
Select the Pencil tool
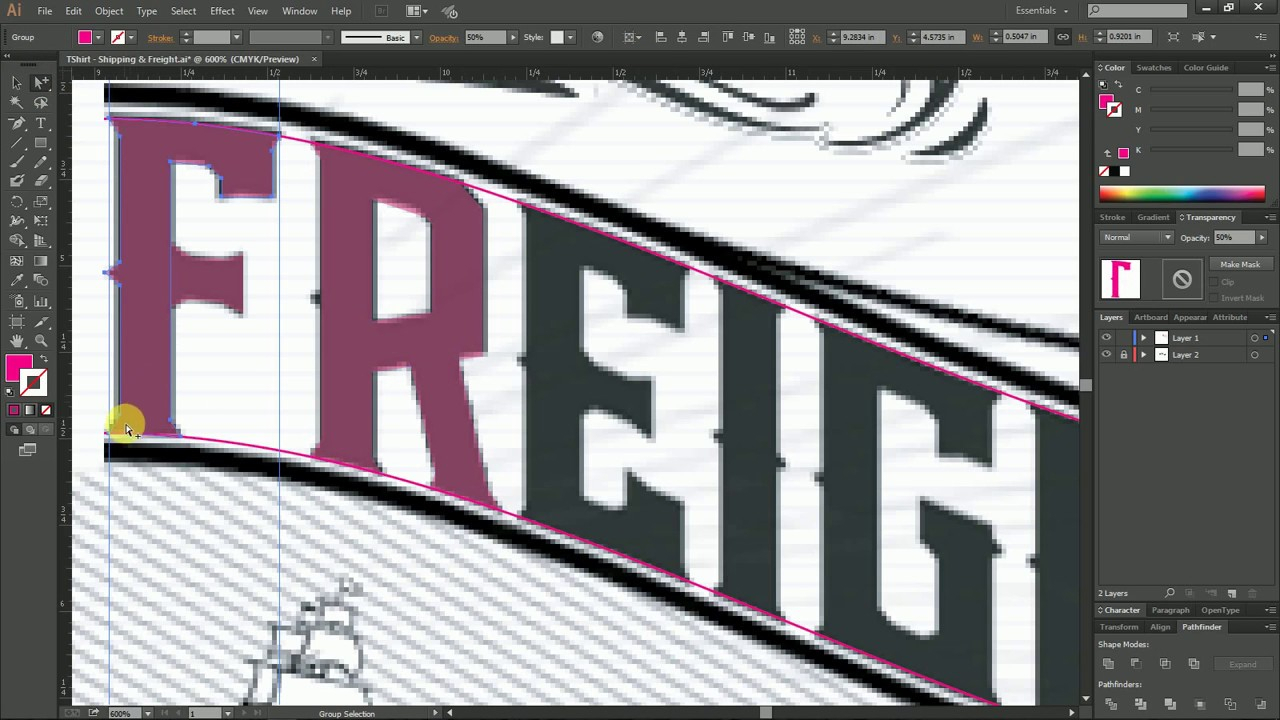pos(41,161)
